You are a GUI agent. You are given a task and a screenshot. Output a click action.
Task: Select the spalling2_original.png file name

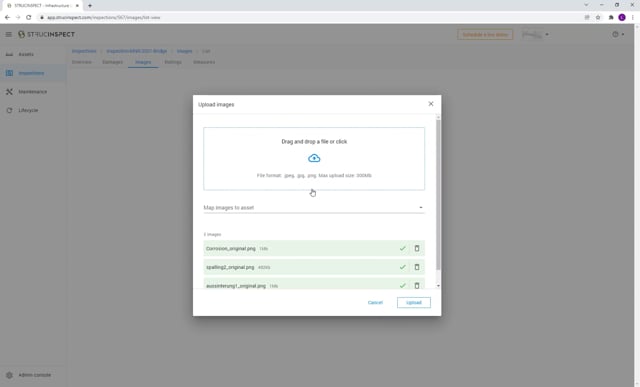[x=230, y=267]
